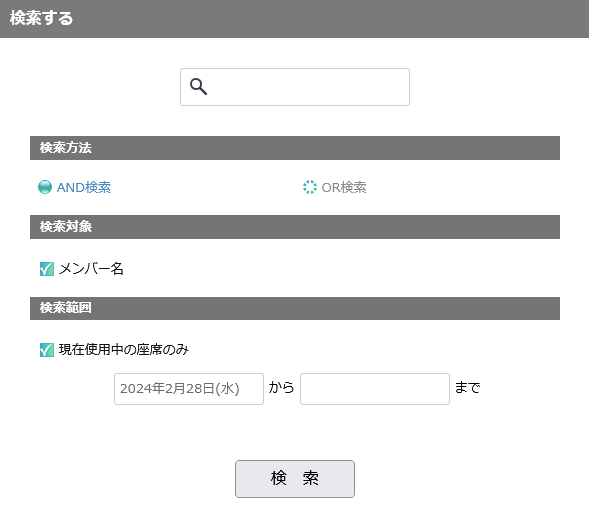Click the AND検索 text label
This screenshot has width=589, height=518.
[84, 187]
